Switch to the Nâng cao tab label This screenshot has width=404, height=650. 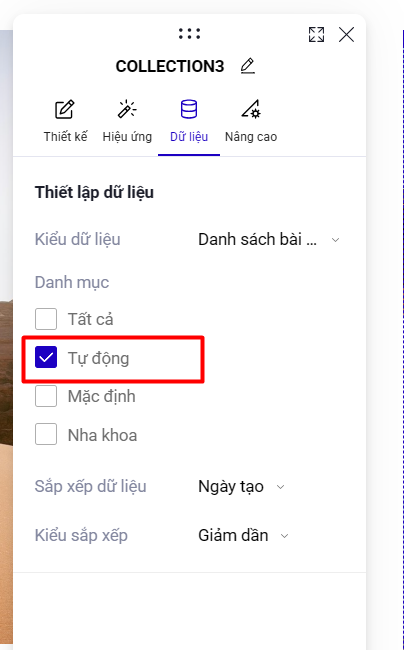[251, 137]
